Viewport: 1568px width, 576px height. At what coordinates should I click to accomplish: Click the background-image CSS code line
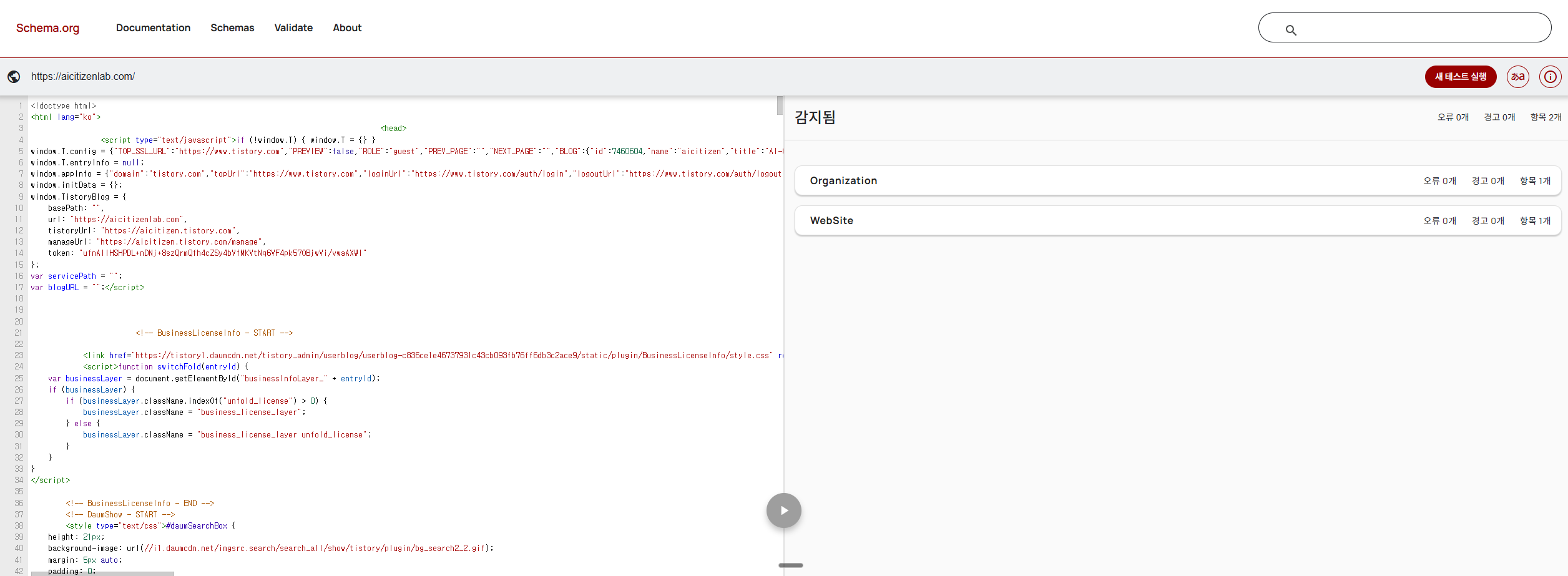click(x=271, y=549)
